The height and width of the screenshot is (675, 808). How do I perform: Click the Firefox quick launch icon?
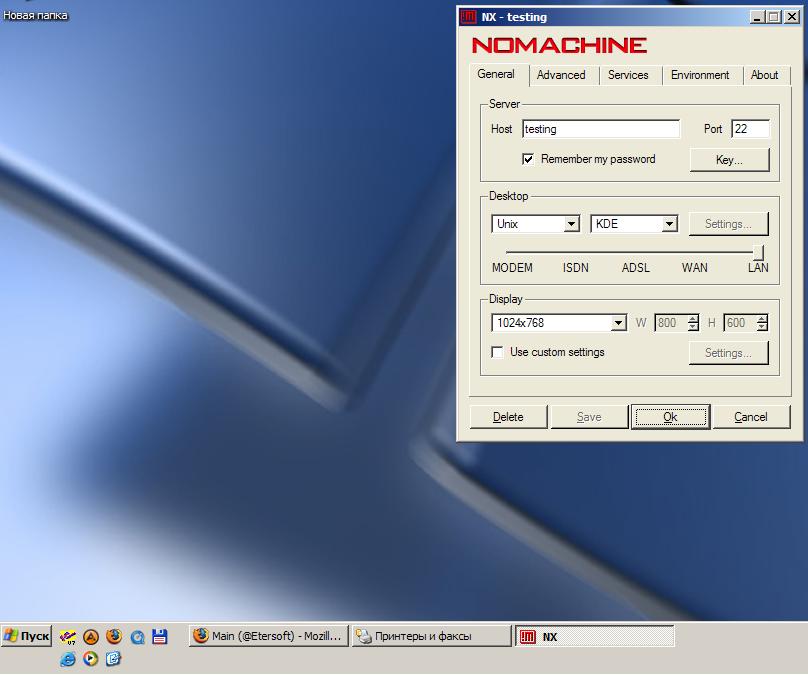[113, 636]
